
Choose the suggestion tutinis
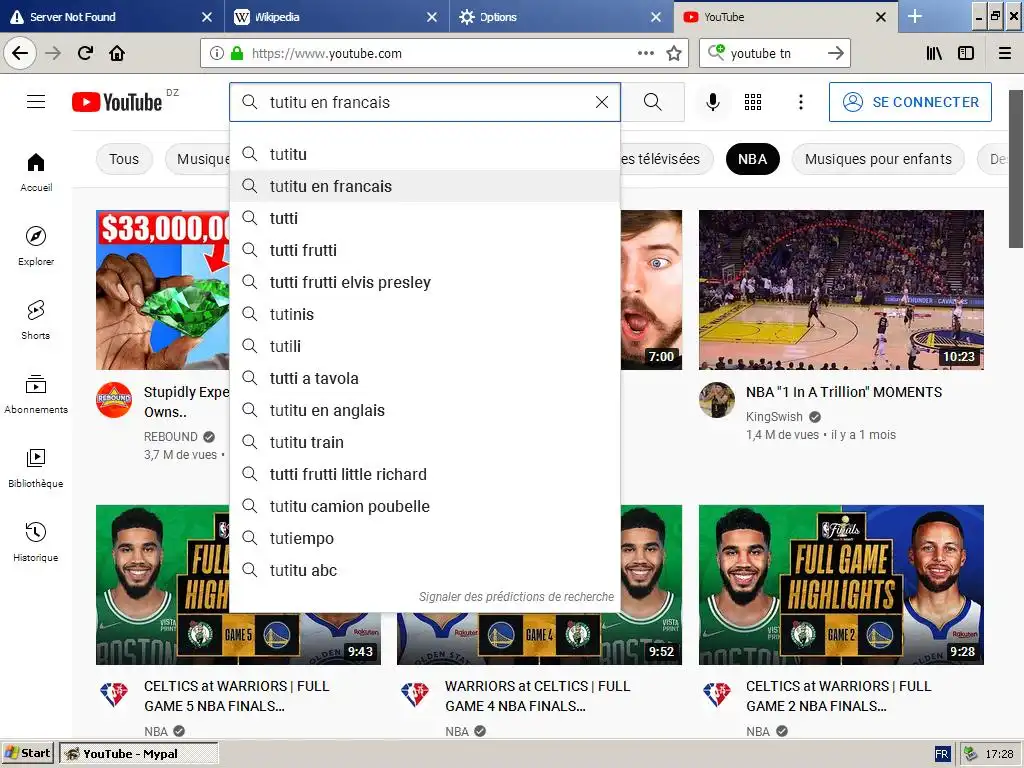tap(425, 314)
